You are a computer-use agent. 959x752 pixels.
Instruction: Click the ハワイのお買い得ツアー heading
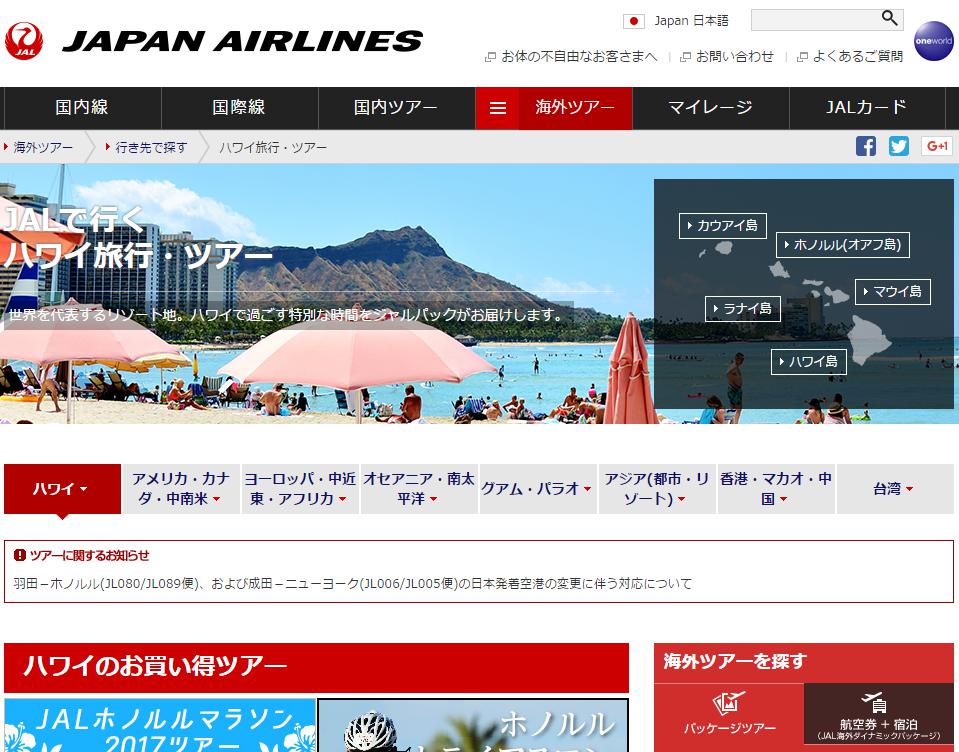pyautogui.click(x=155, y=666)
